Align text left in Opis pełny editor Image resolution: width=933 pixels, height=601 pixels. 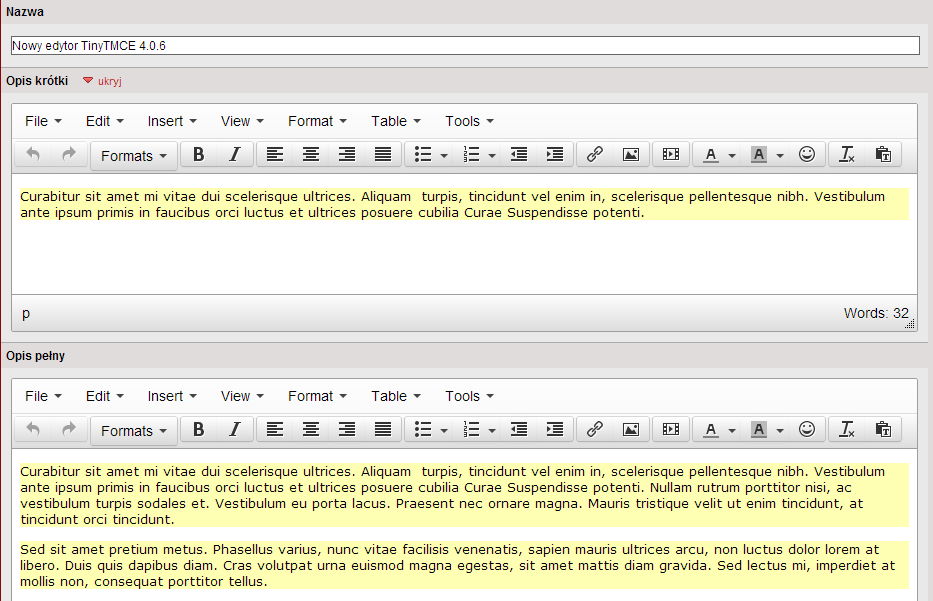(275, 430)
